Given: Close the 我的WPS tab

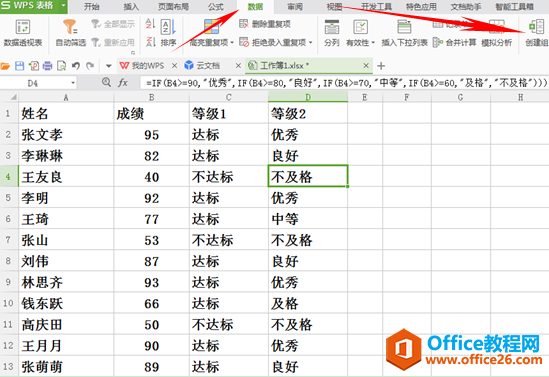Looking at the screenshot, I should click(x=174, y=65).
